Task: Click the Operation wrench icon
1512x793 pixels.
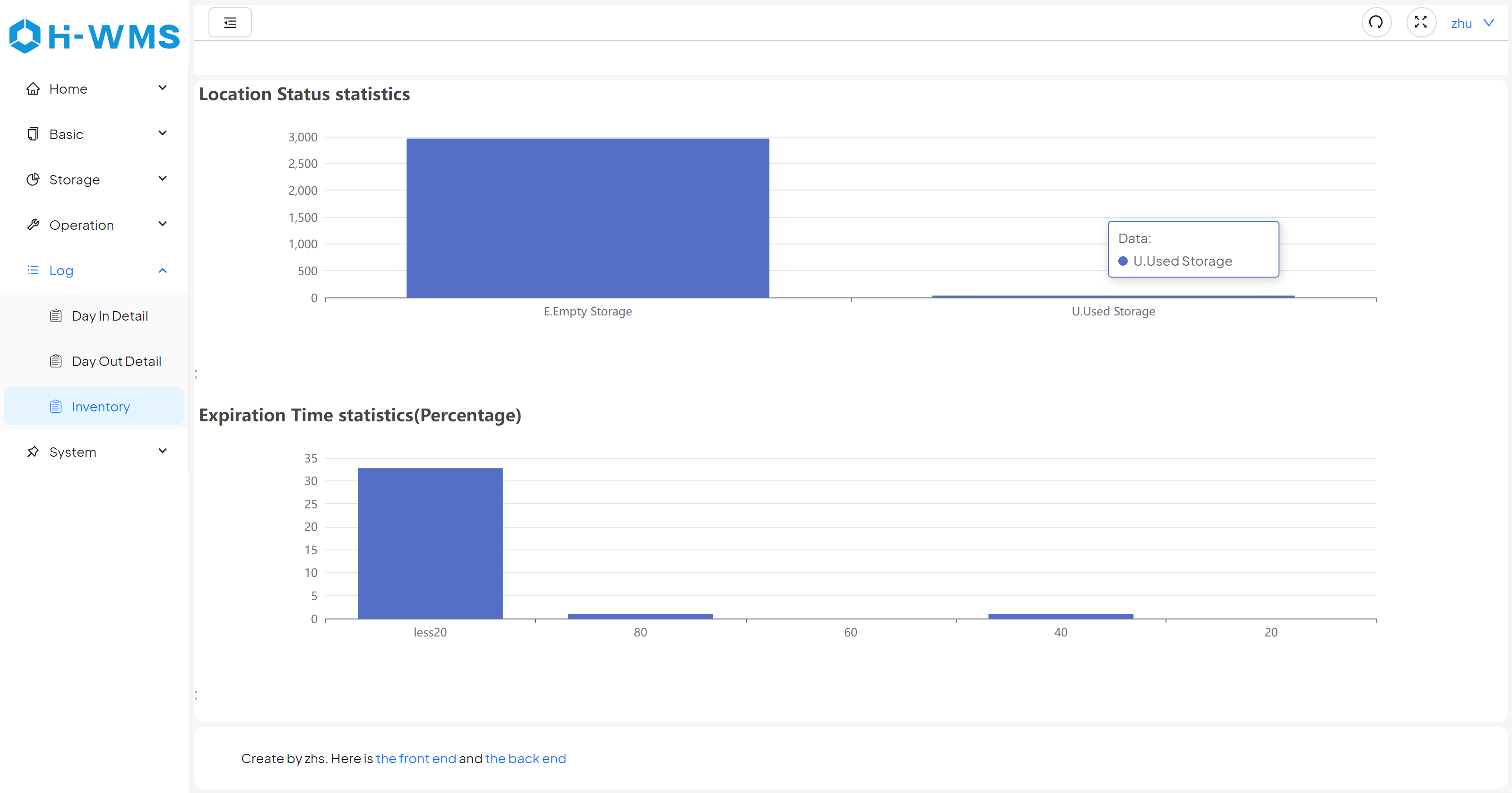Action: coord(33,225)
